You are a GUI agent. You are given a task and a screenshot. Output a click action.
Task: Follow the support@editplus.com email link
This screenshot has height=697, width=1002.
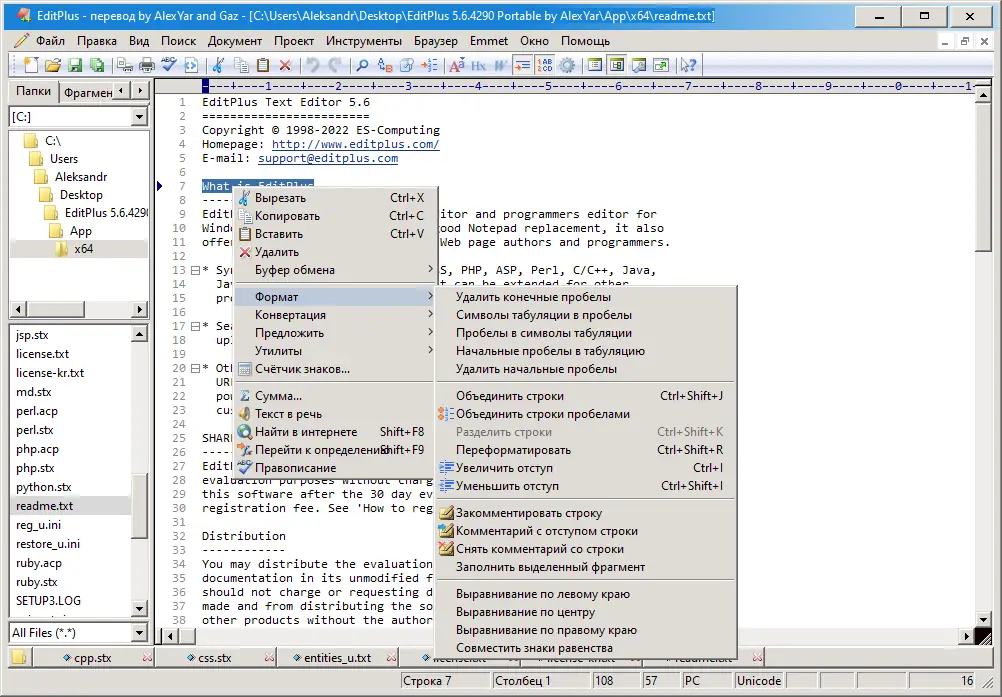(x=327, y=158)
